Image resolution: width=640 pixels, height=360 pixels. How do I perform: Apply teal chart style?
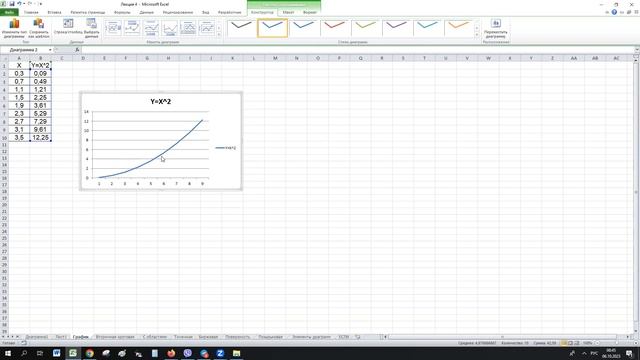pyautogui.click(x=428, y=27)
